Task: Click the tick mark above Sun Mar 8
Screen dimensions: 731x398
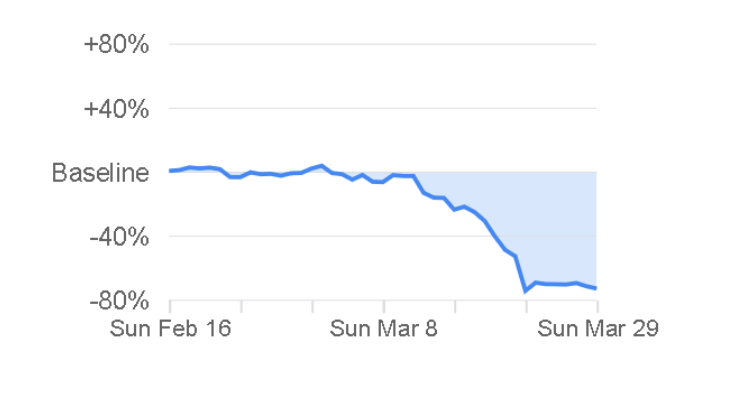Action: pos(384,306)
